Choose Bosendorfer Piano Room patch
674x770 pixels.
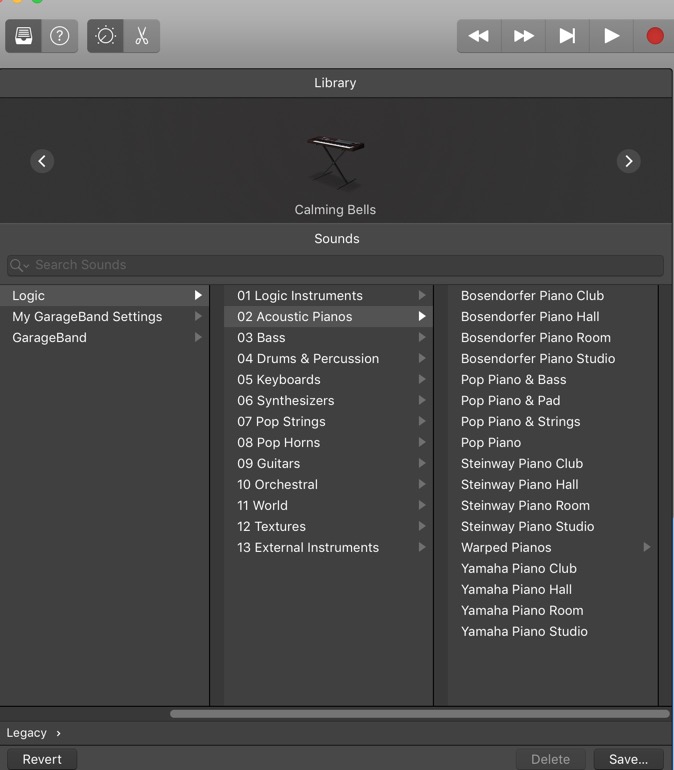[552, 338]
